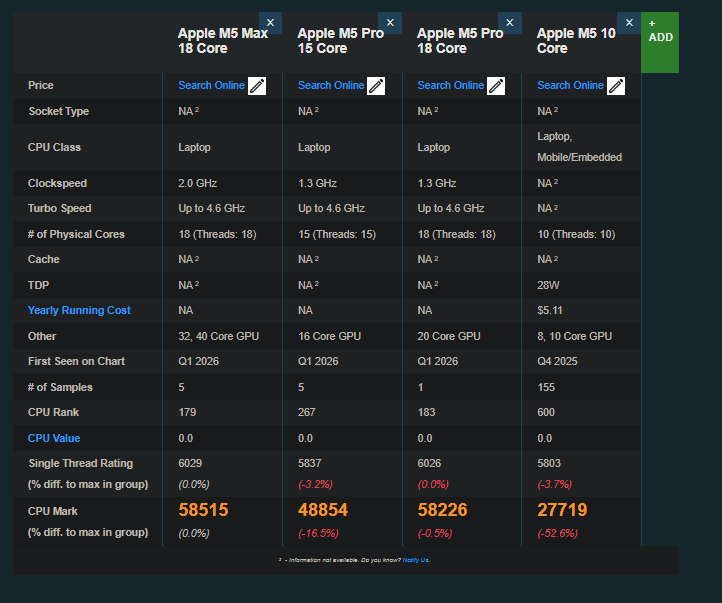This screenshot has height=603, width=722.
Task: Click the 10 (Threads: 10) cell
Action: click(576, 235)
